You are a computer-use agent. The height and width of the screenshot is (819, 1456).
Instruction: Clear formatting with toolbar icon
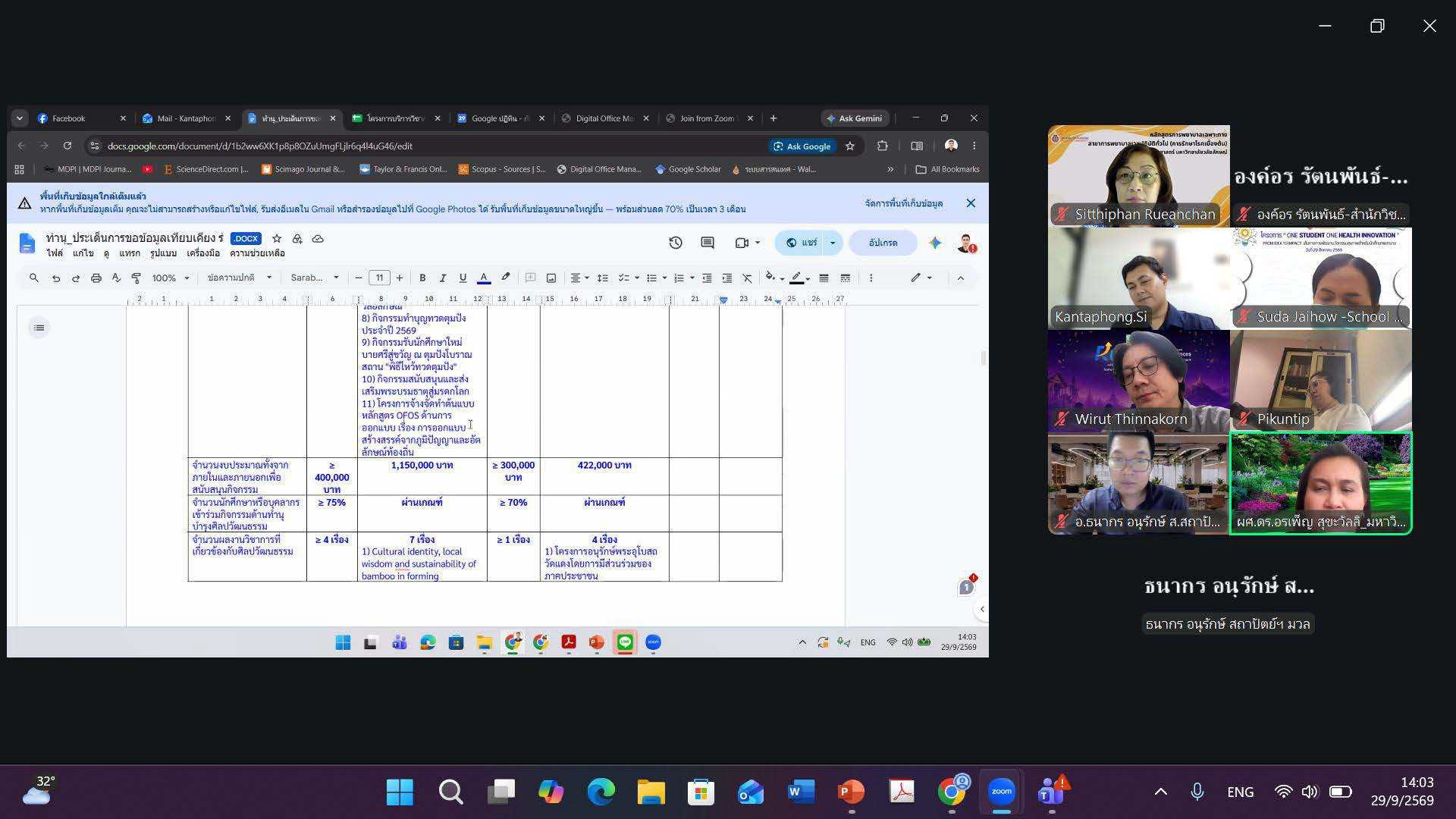pos(747,278)
